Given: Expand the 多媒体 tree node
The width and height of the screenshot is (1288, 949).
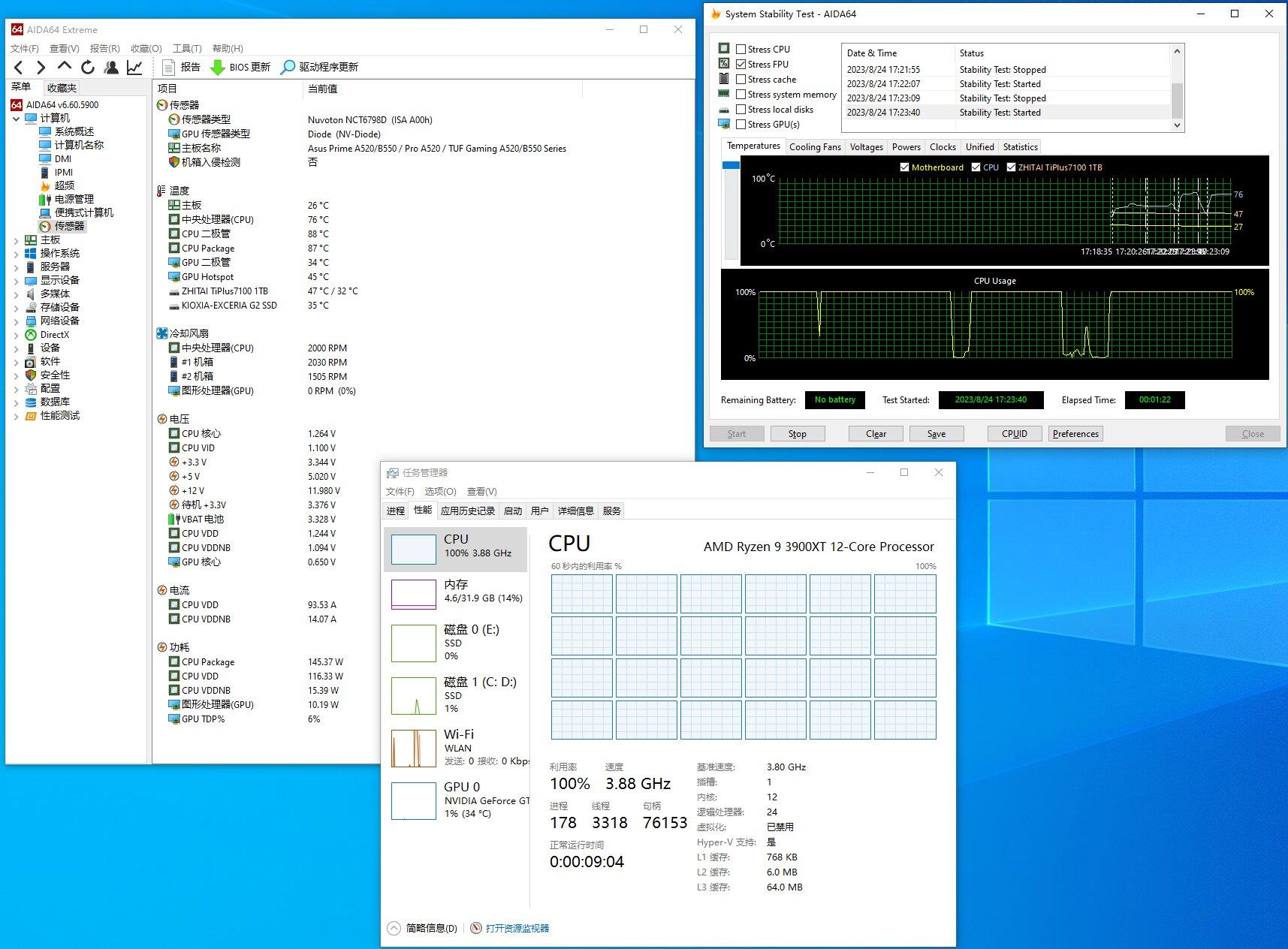Looking at the screenshot, I should click(17, 294).
